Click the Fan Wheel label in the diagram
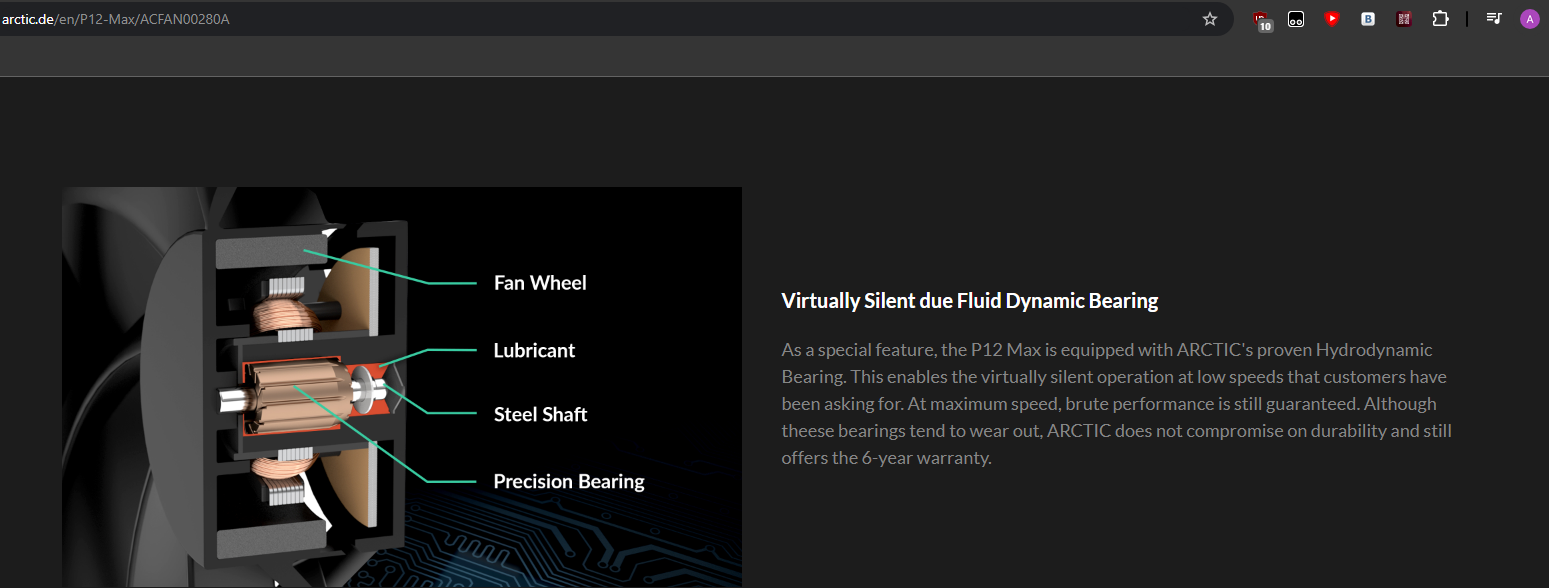This screenshot has width=1549, height=588. tap(540, 283)
